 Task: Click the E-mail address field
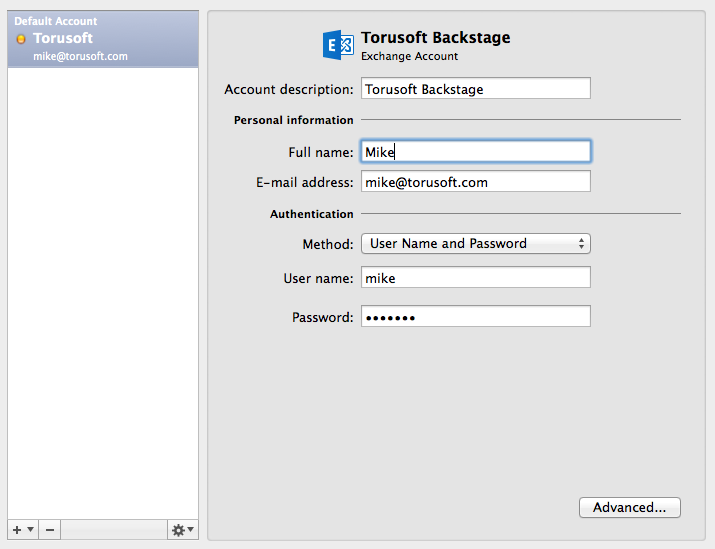tap(476, 181)
